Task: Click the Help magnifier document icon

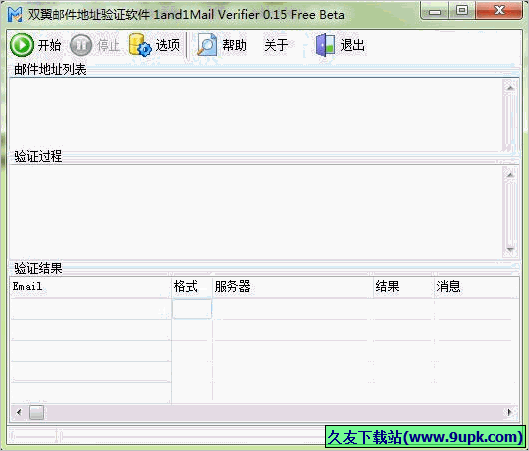Action: 207,45
